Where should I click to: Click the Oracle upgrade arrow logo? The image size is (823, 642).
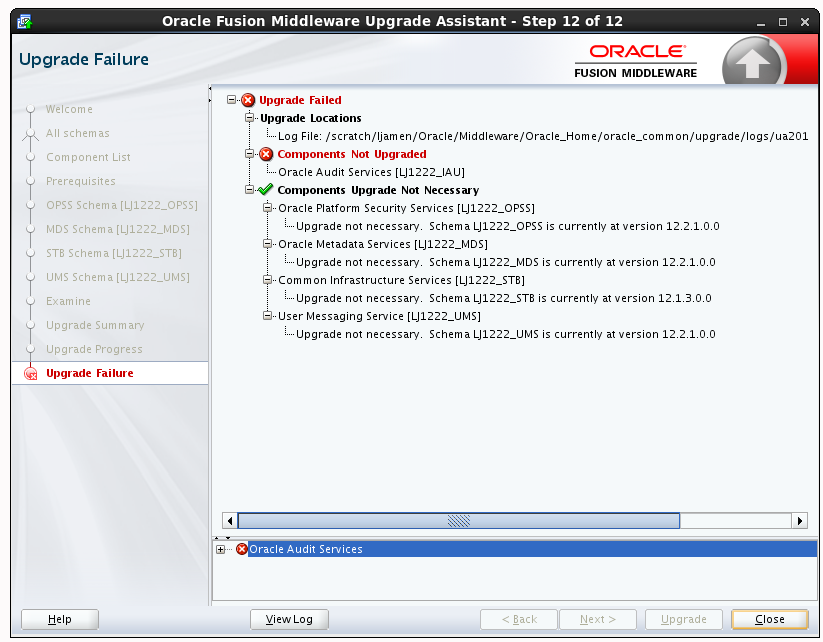[x=753, y=62]
